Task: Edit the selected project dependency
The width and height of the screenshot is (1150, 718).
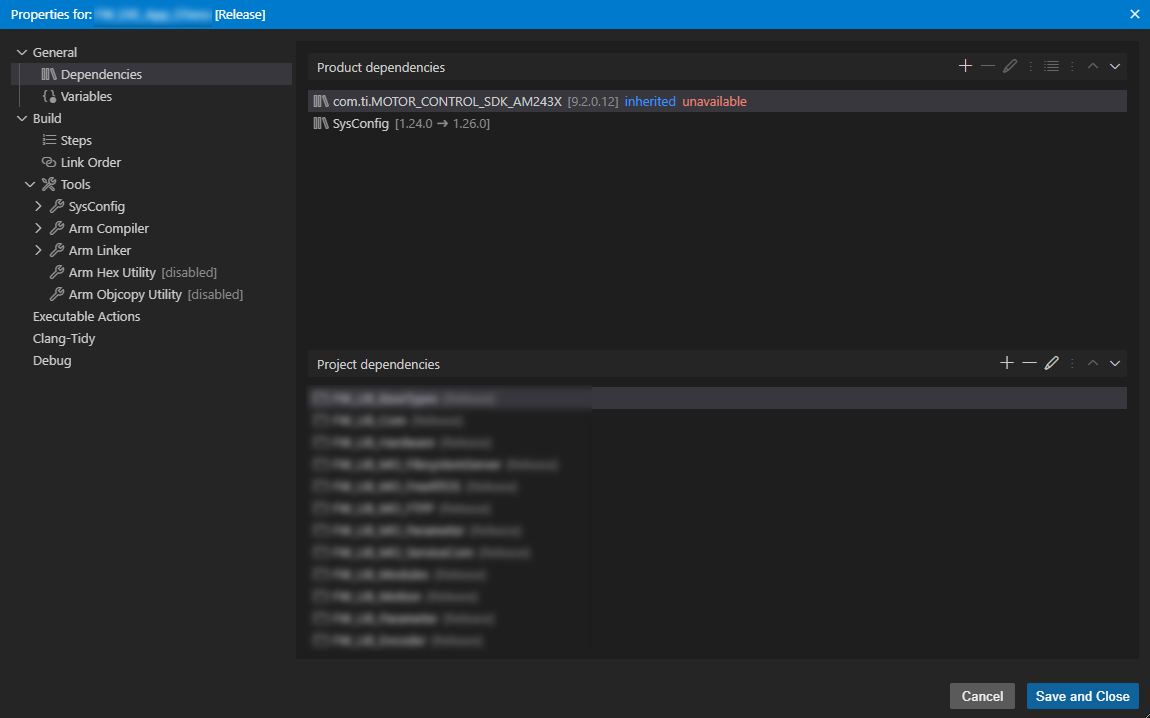Action: 1051,363
